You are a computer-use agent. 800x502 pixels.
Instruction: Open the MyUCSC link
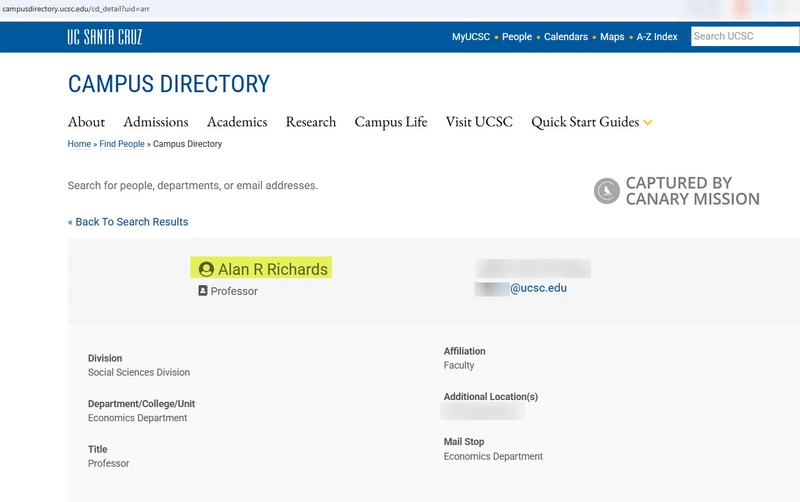(470, 37)
